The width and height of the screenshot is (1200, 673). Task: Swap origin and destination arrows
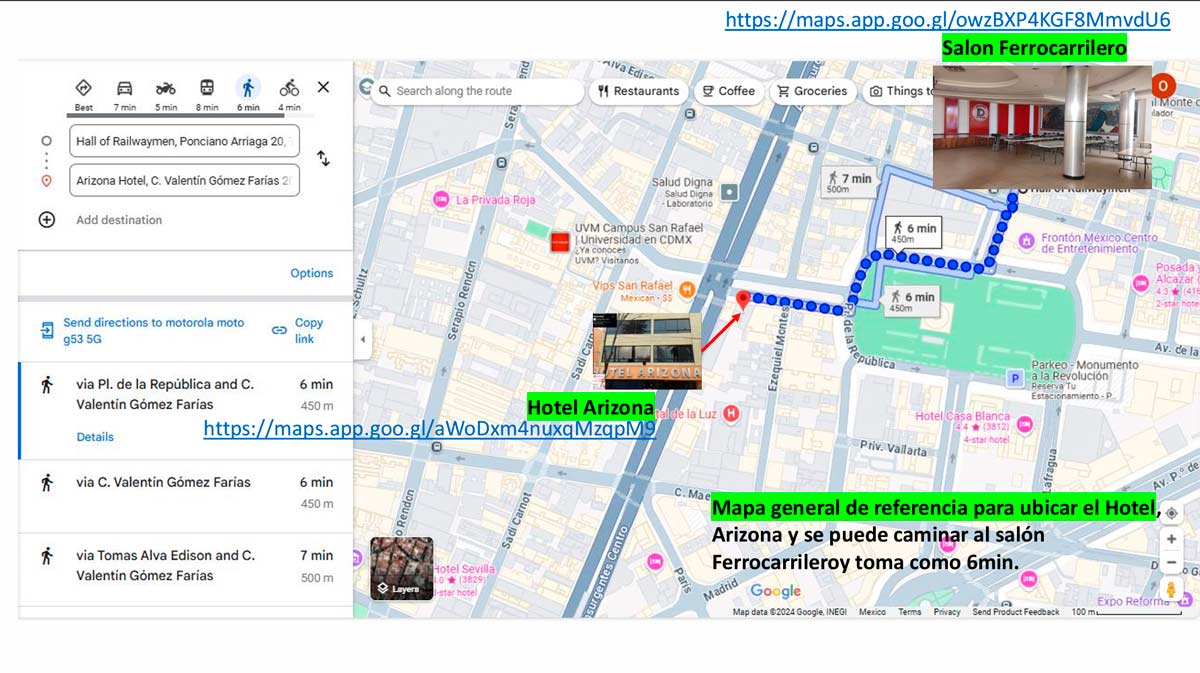(x=323, y=158)
